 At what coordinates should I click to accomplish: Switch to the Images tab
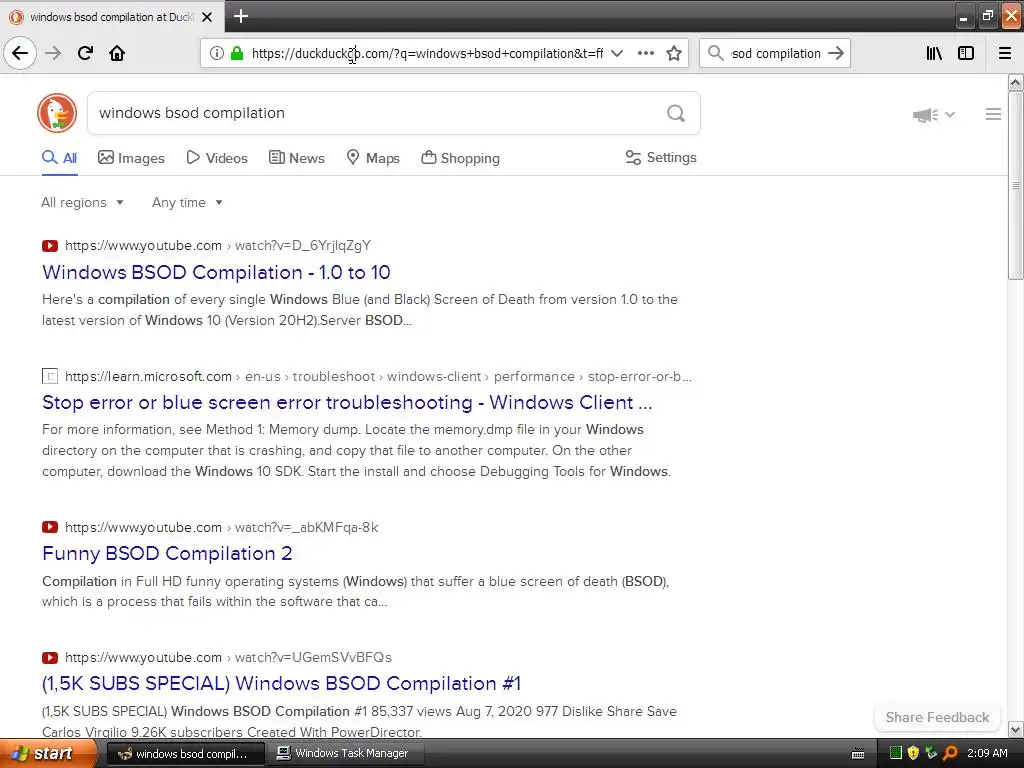pyautogui.click(x=131, y=158)
